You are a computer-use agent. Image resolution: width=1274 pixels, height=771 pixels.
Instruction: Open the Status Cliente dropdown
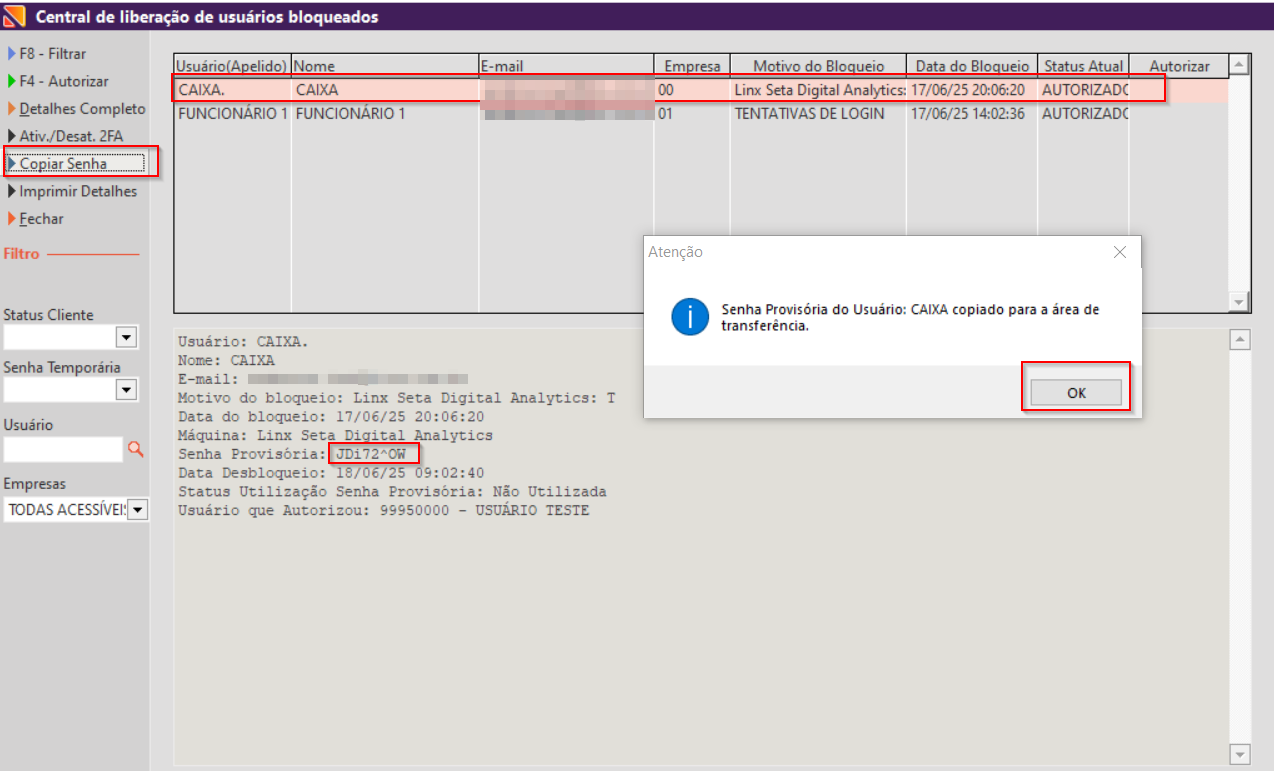point(126,337)
